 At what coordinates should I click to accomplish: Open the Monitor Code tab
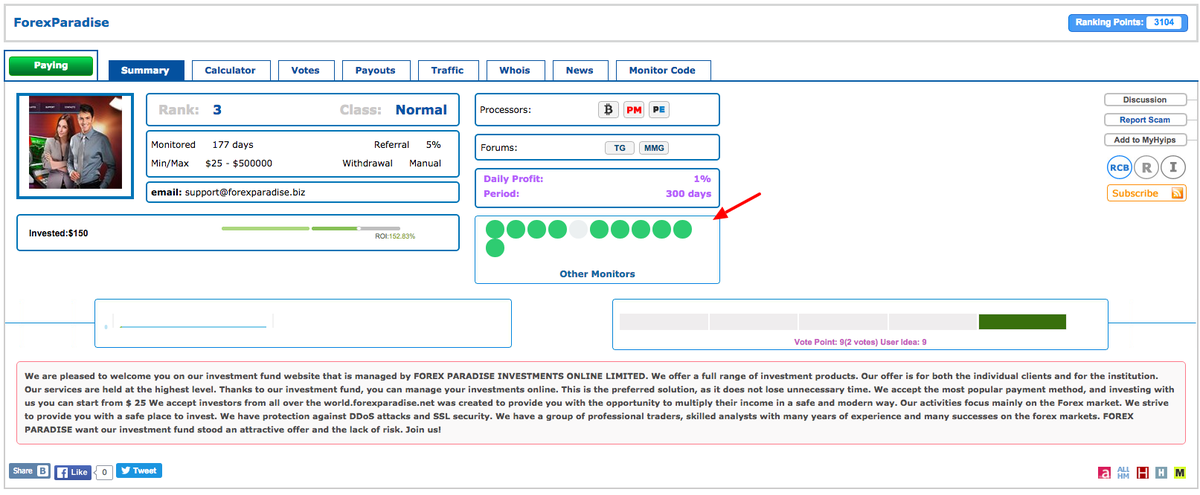point(662,70)
